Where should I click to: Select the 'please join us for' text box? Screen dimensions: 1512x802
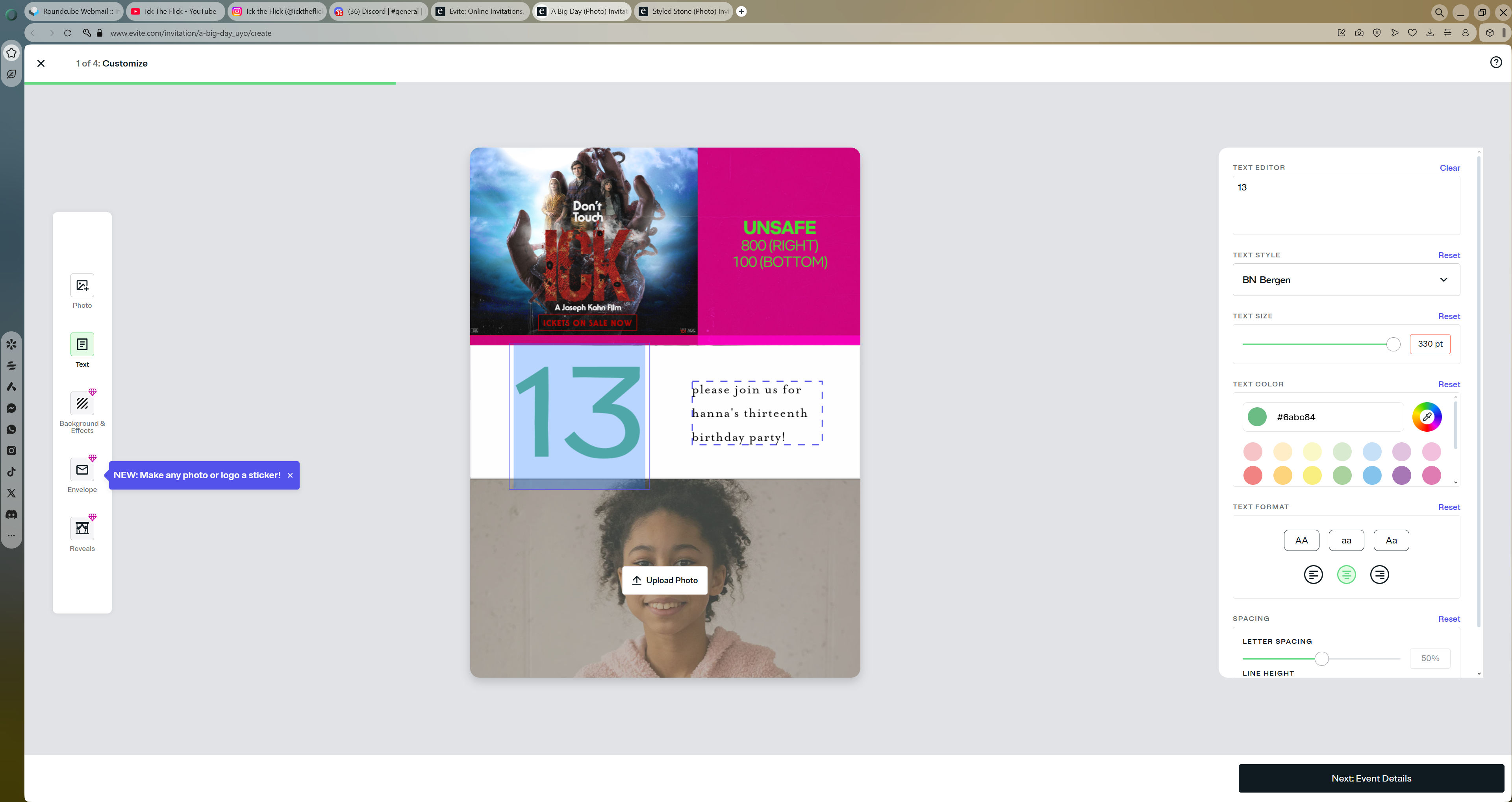[756, 413]
